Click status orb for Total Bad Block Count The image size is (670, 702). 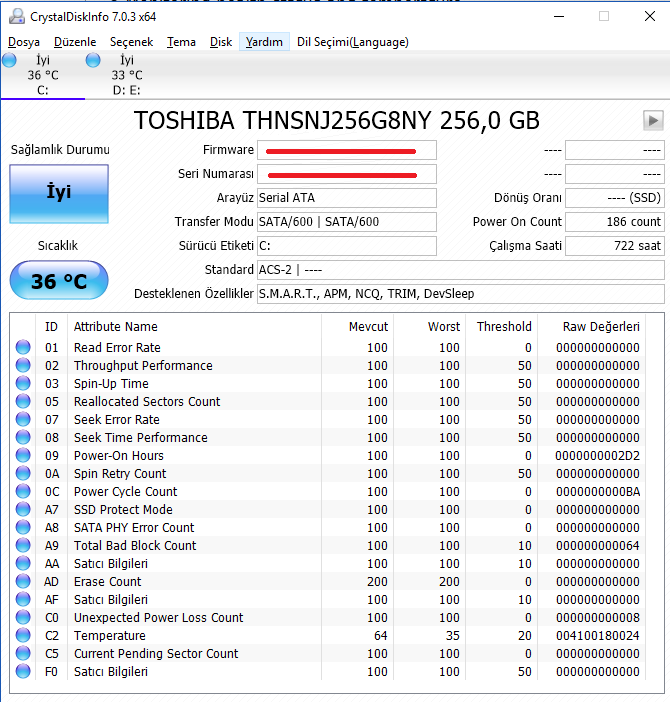(x=23, y=545)
